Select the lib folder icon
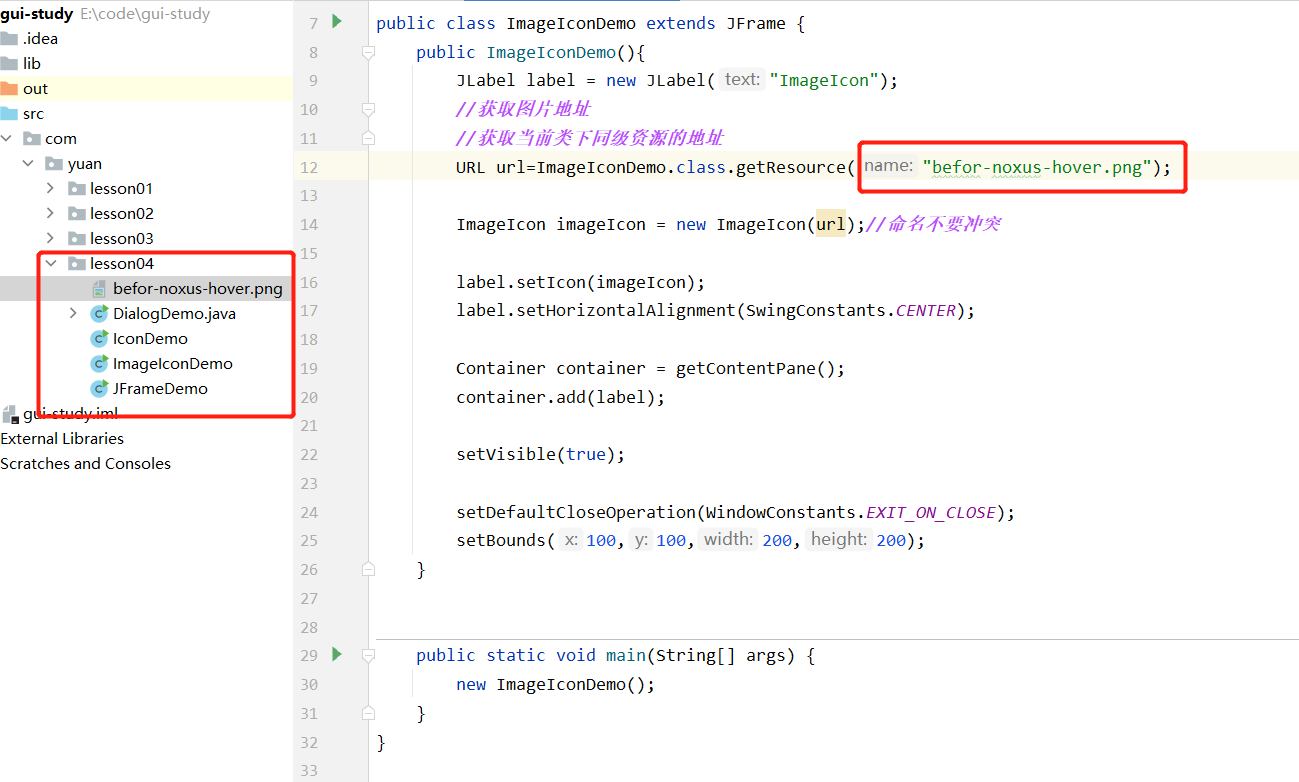 pyautogui.click(x=9, y=64)
